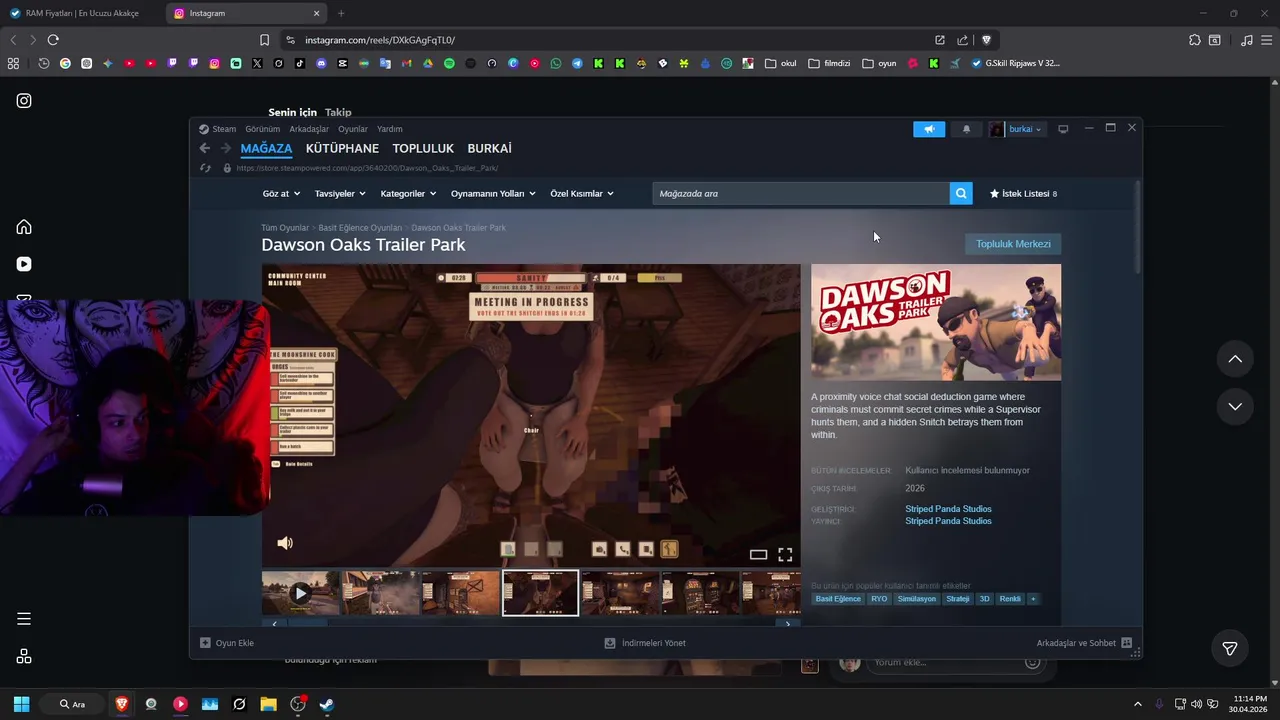Viewport: 1280px width, 720px height.
Task: Open the Oyunlar menu
Action: click(x=353, y=129)
